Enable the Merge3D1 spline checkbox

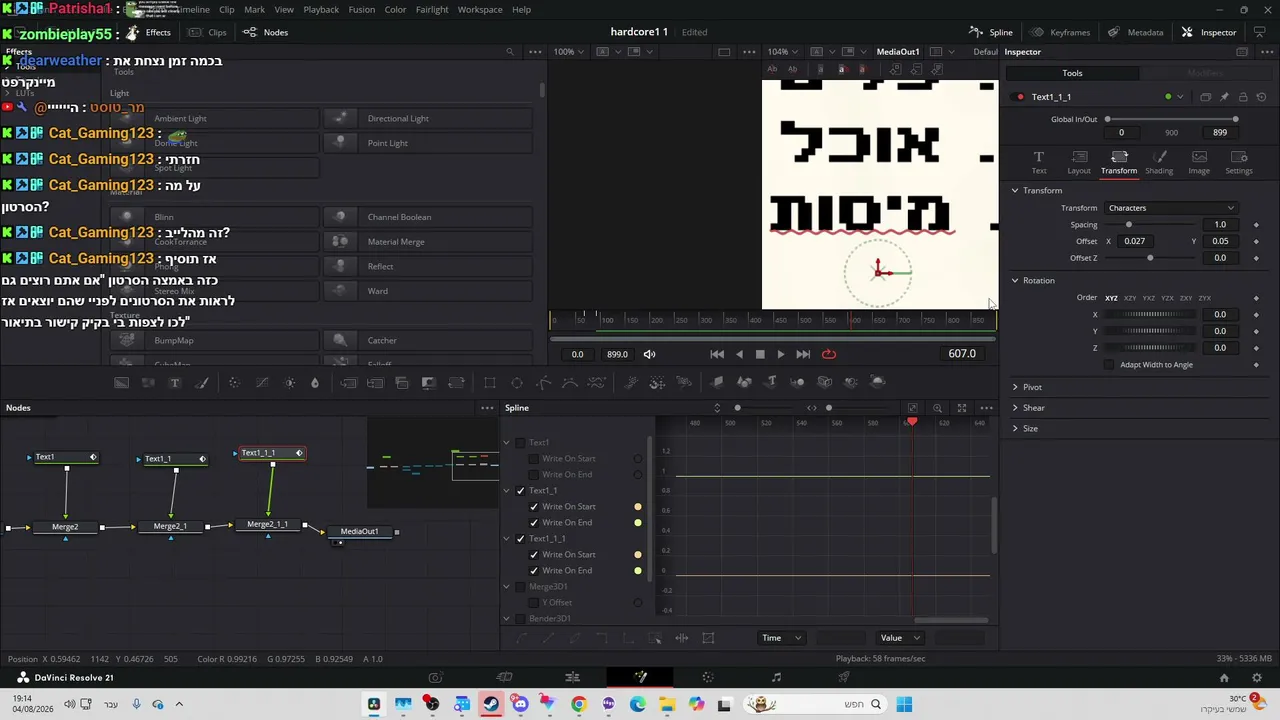pos(520,587)
